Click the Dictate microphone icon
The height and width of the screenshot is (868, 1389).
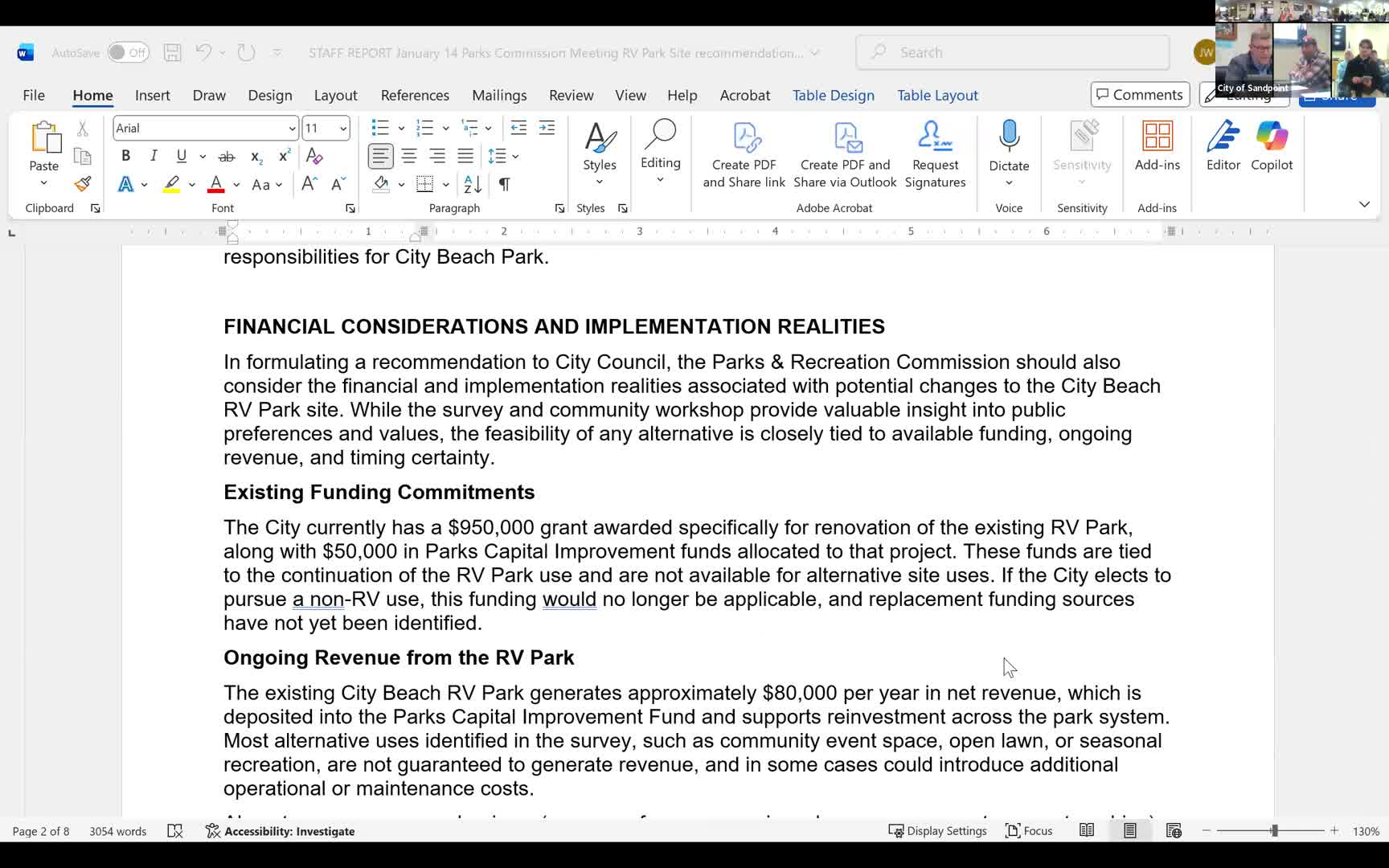point(1009,137)
